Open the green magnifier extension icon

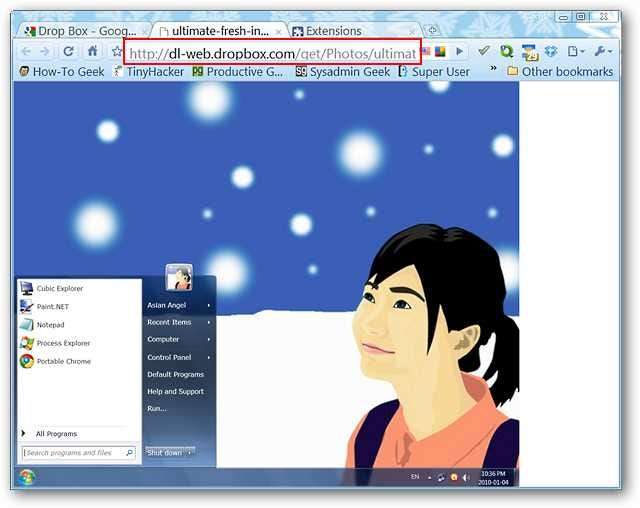click(507, 51)
